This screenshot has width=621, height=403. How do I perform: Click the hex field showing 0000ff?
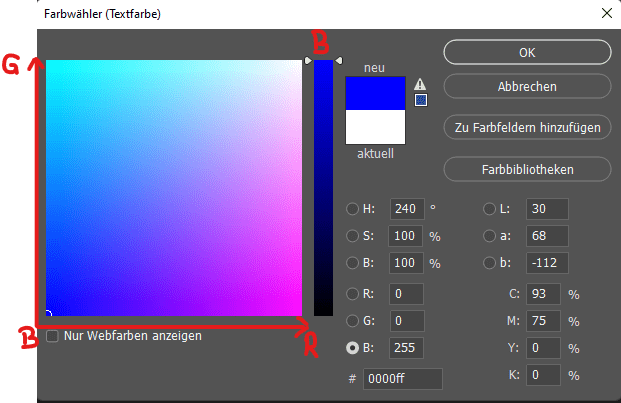pos(402,378)
